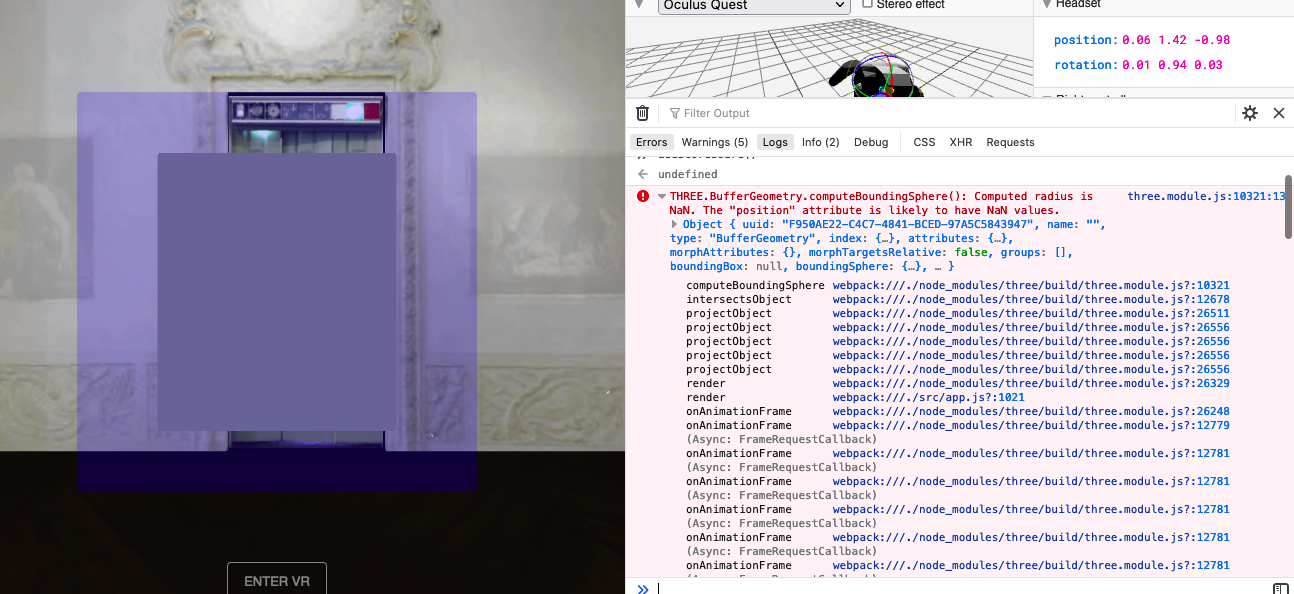Click the split-pane icon at bottom right of console

[1281, 588]
